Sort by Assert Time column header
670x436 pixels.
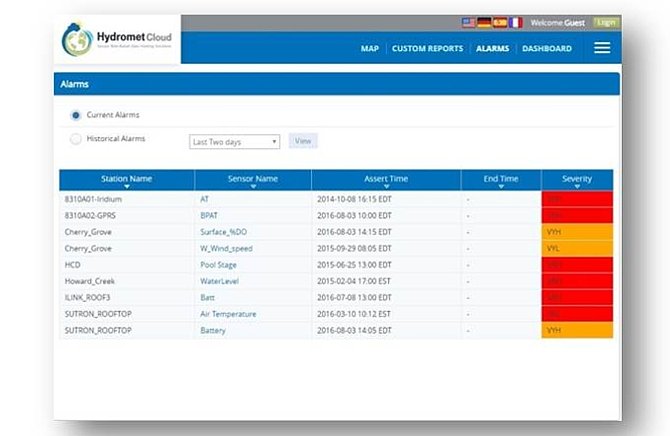tap(385, 179)
